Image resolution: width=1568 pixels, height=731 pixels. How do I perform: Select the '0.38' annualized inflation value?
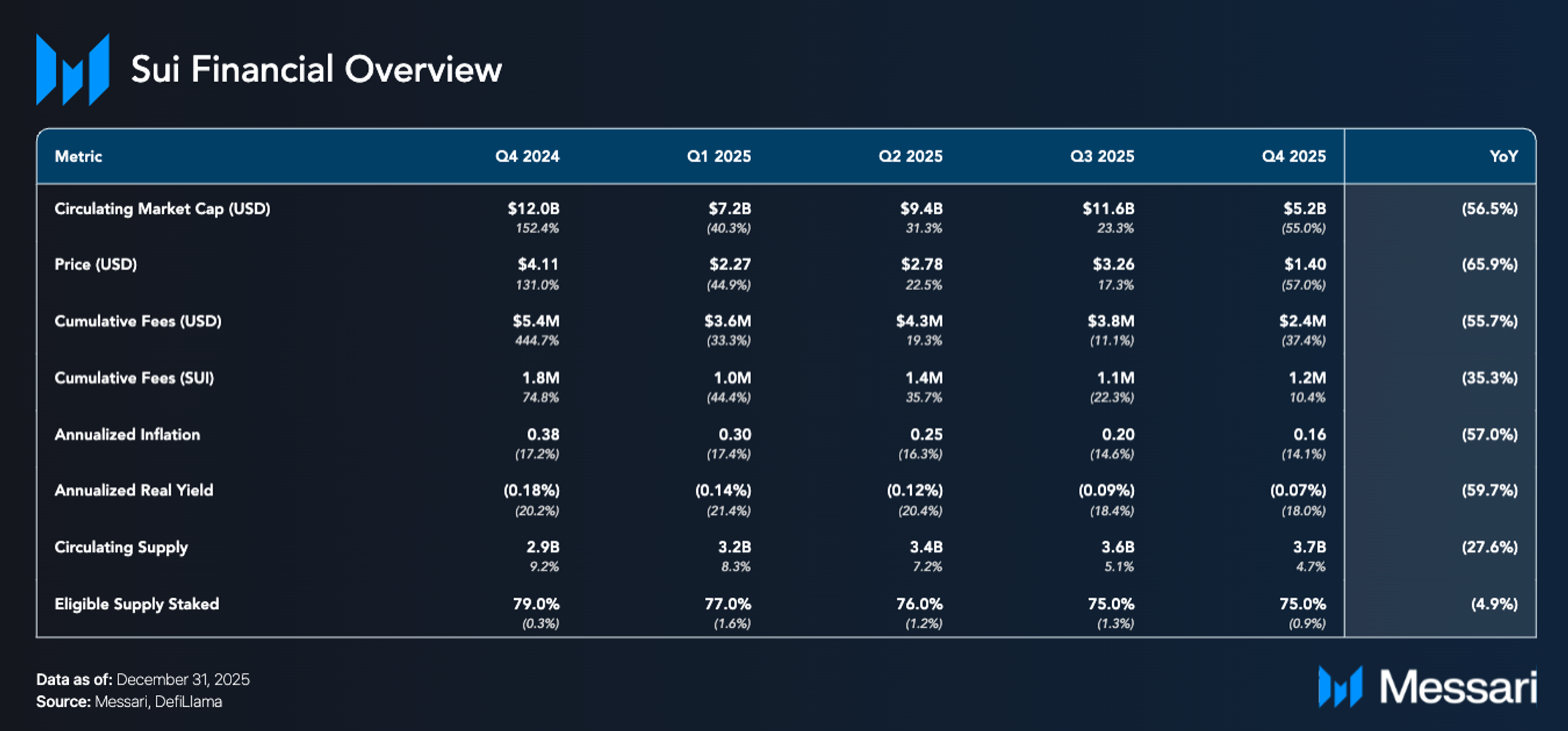[x=543, y=434]
